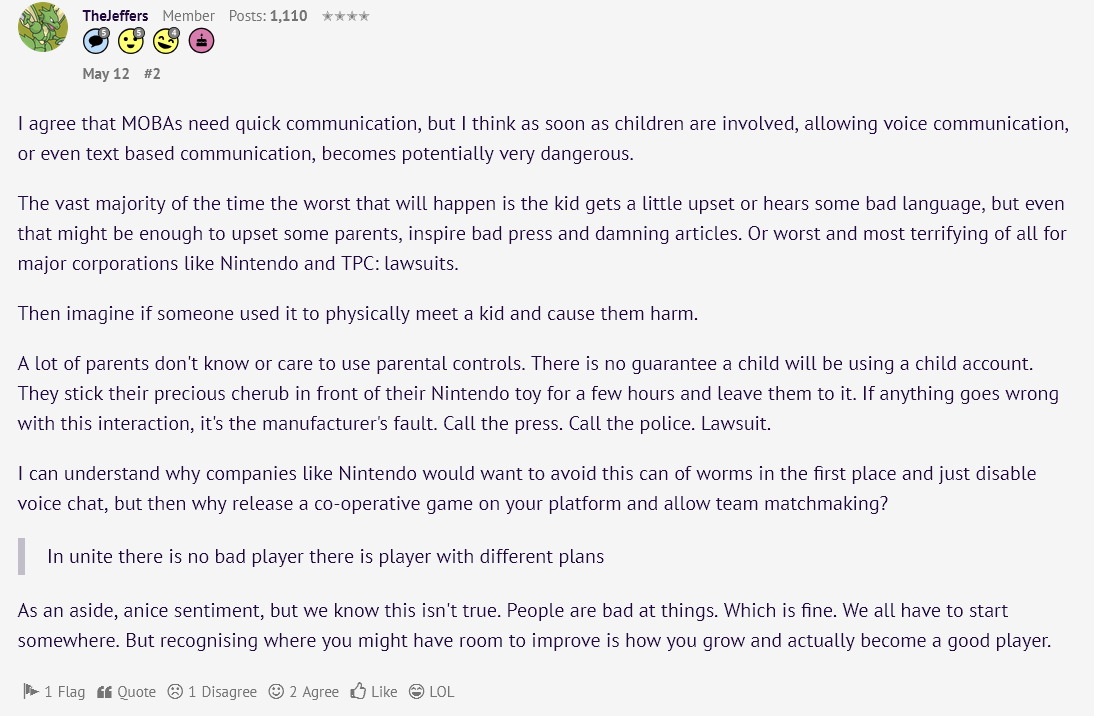Image resolution: width=1094 pixels, height=716 pixels.
Task: Select the yellow smiley face badge
Action: 131,41
